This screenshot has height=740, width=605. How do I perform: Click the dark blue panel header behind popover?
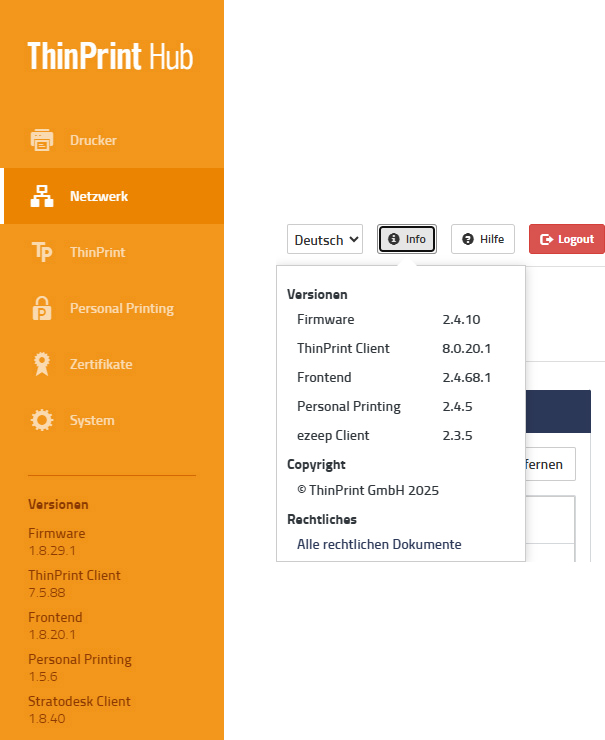tap(558, 412)
